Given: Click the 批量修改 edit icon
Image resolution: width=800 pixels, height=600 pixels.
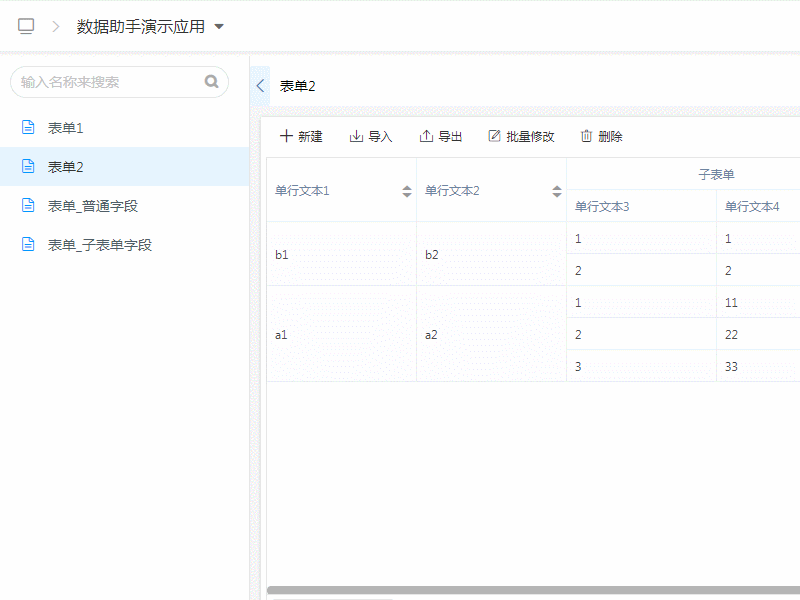Looking at the screenshot, I should [494, 136].
